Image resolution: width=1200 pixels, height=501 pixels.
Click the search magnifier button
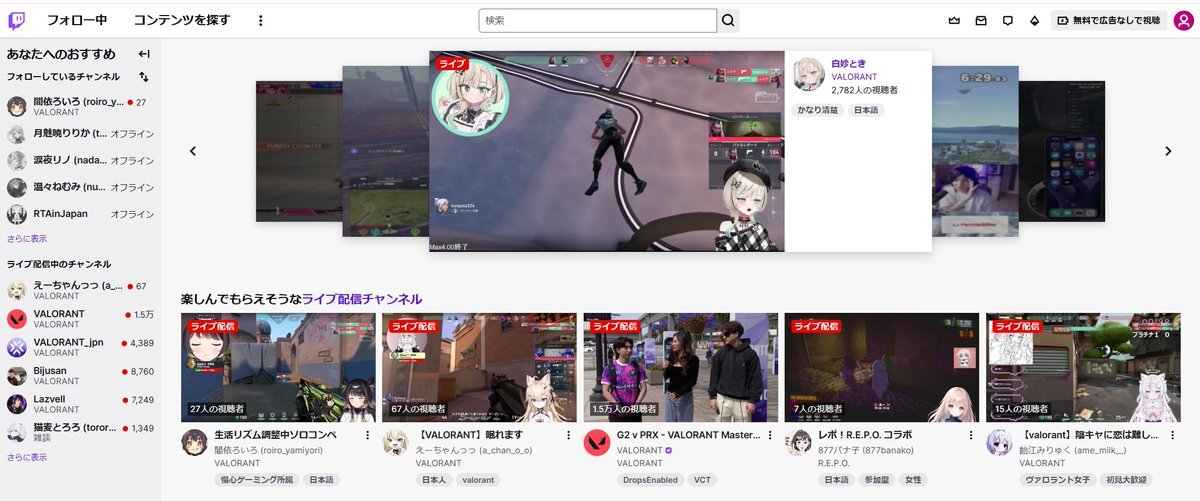728,20
